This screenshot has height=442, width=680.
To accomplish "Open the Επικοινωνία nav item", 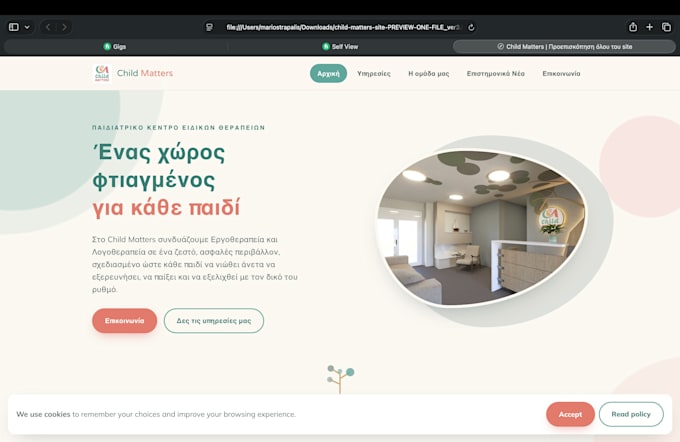I will point(561,74).
